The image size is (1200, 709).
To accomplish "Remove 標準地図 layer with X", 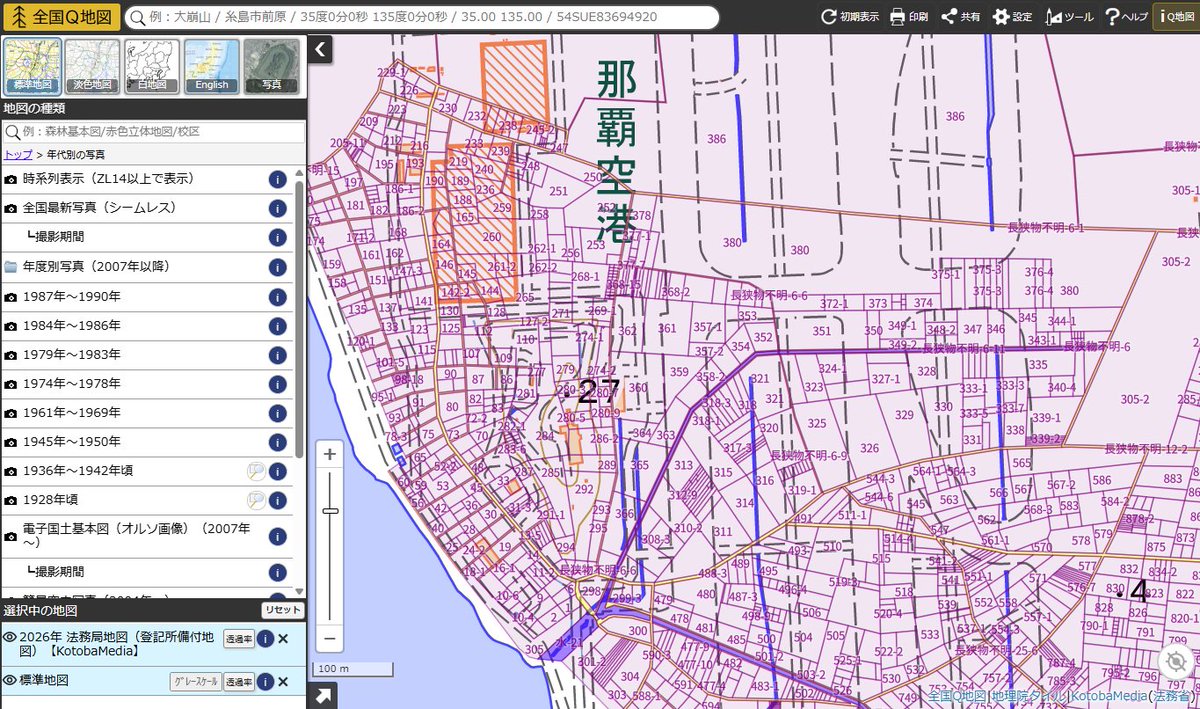I will (283, 682).
